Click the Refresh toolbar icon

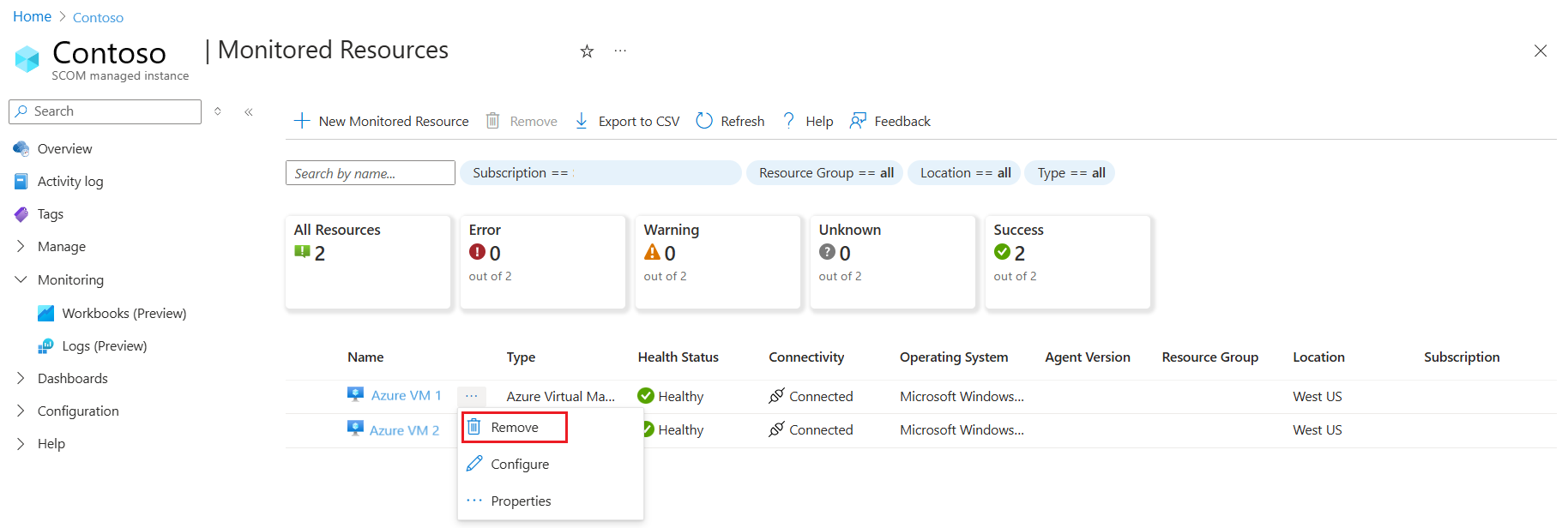[704, 121]
